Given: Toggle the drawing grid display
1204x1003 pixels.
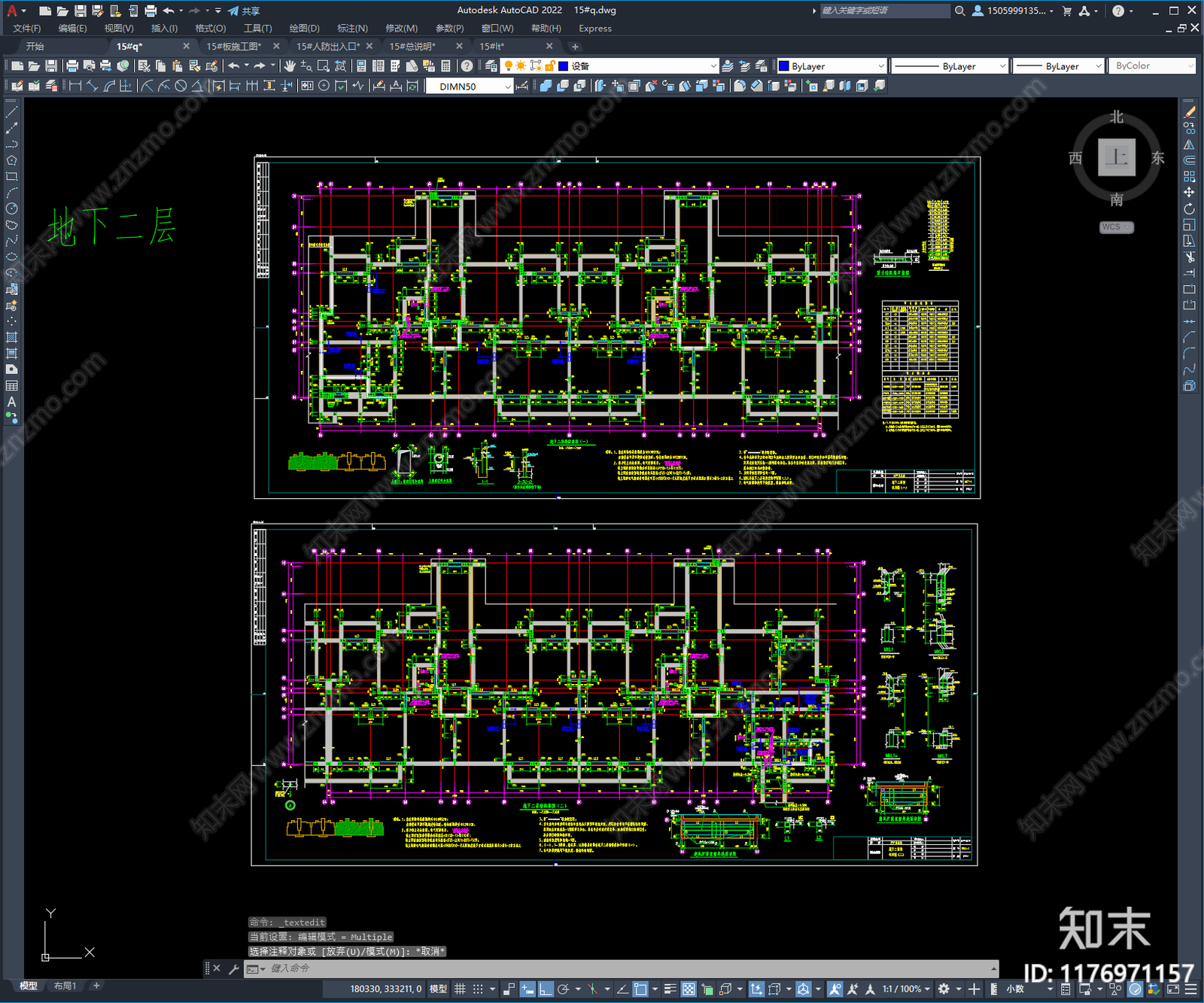Looking at the screenshot, I should tap(460, 989).
